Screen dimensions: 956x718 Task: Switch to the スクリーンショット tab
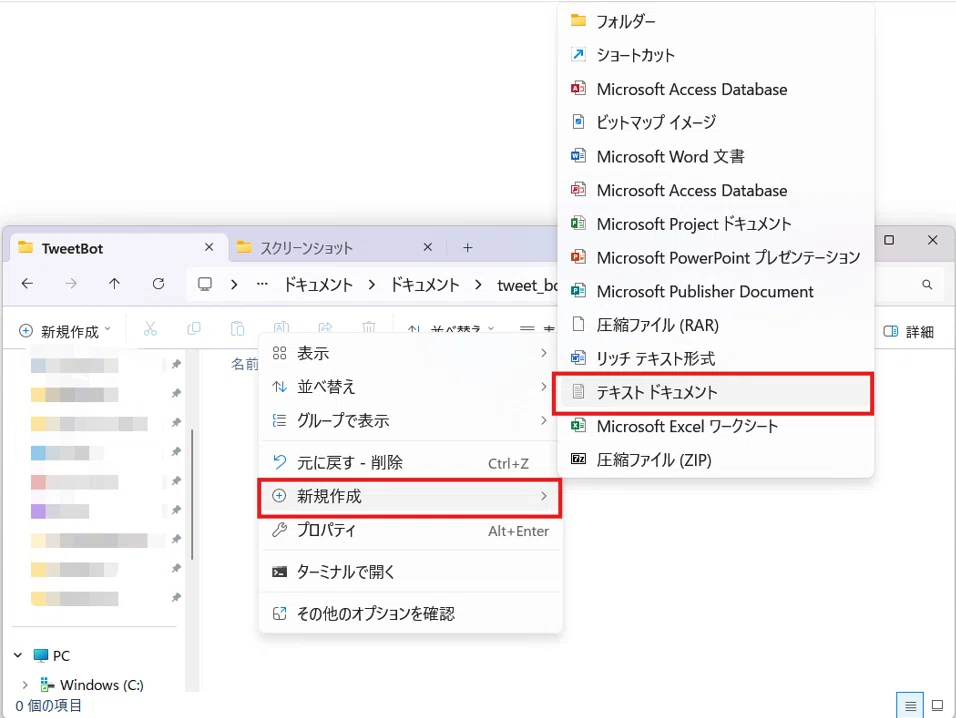click(335, 248)
